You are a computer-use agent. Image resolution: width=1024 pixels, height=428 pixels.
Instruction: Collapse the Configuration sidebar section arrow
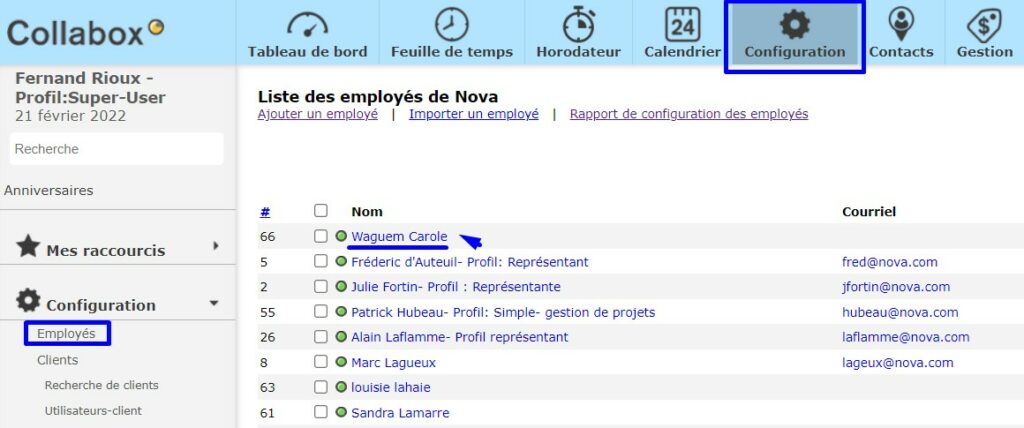(213, 303)
